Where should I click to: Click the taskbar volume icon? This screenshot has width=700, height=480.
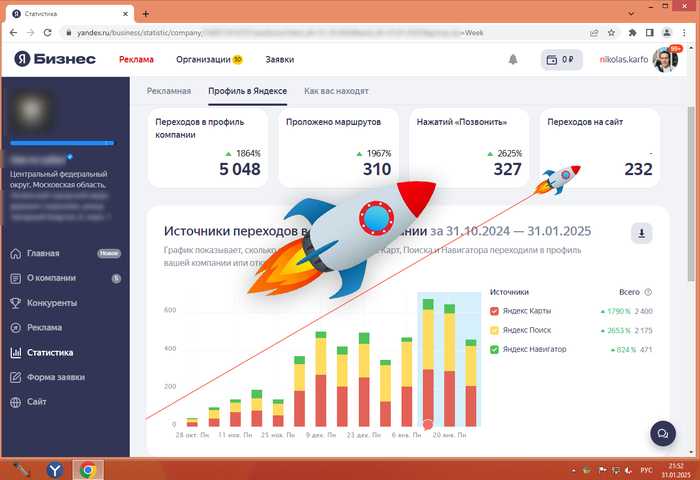(x=629, y=471)
